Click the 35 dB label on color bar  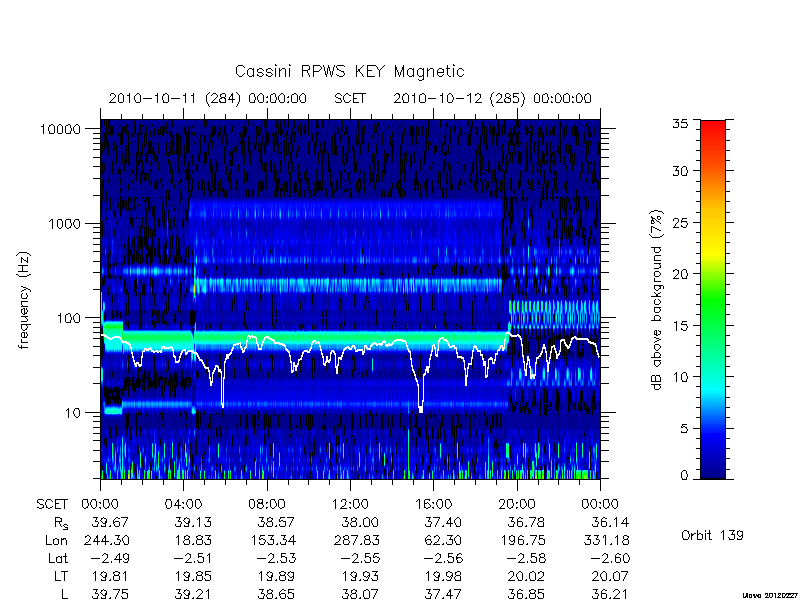pyautogui.click(x=680, y=123)
